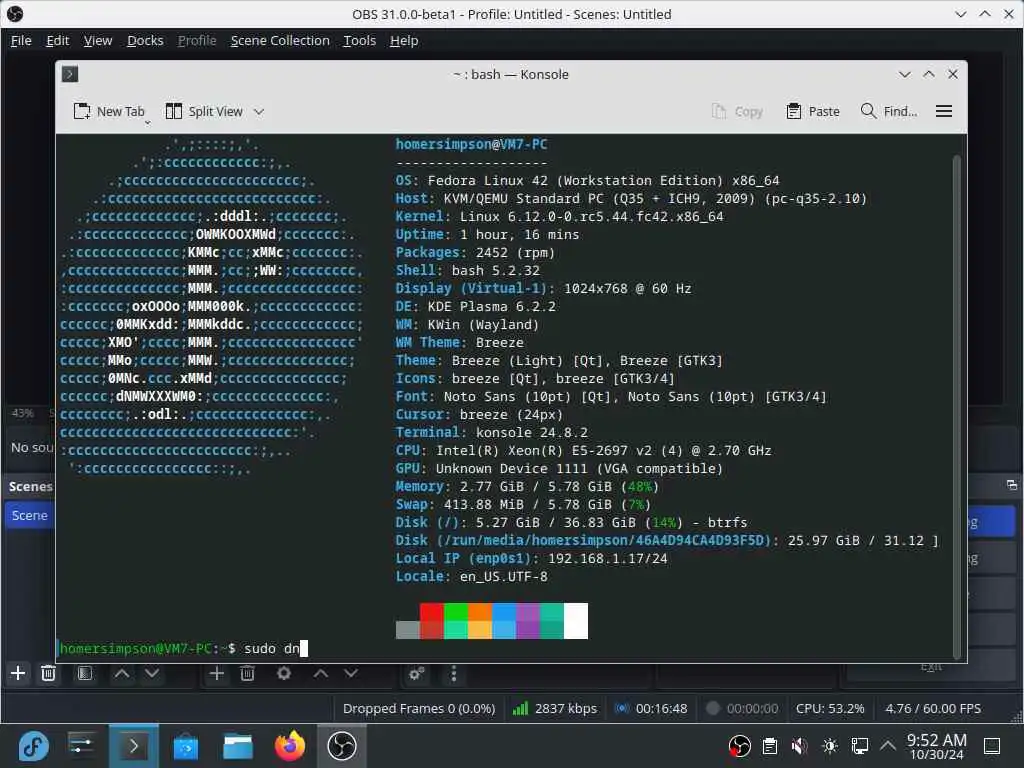The height and width of the screenshot is (768, 1024).
Task: Click the Split View toolbar button
Action: [204, 112]
